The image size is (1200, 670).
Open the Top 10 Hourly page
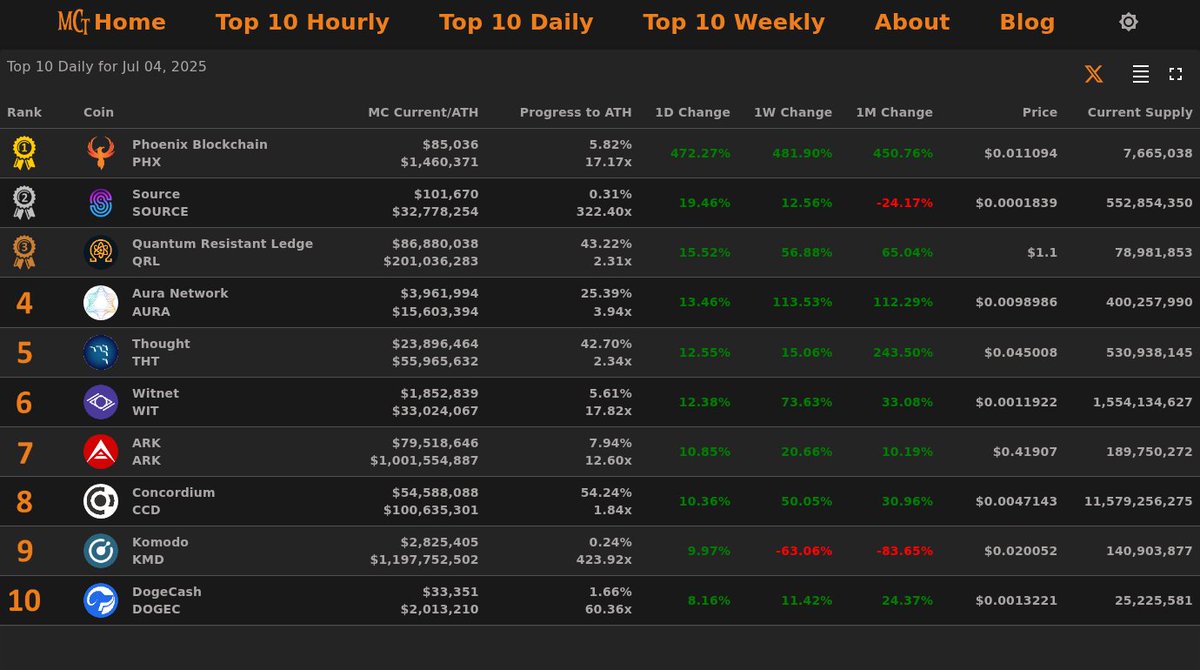pos(302,22)
